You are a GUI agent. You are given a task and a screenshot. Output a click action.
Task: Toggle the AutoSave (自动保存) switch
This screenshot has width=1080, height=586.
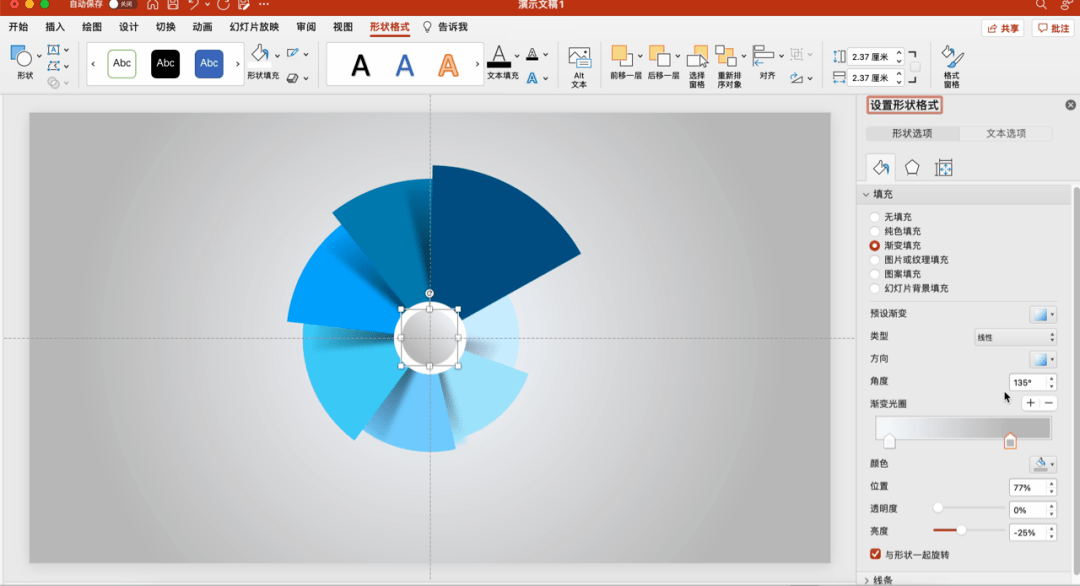tap(122, 5)
